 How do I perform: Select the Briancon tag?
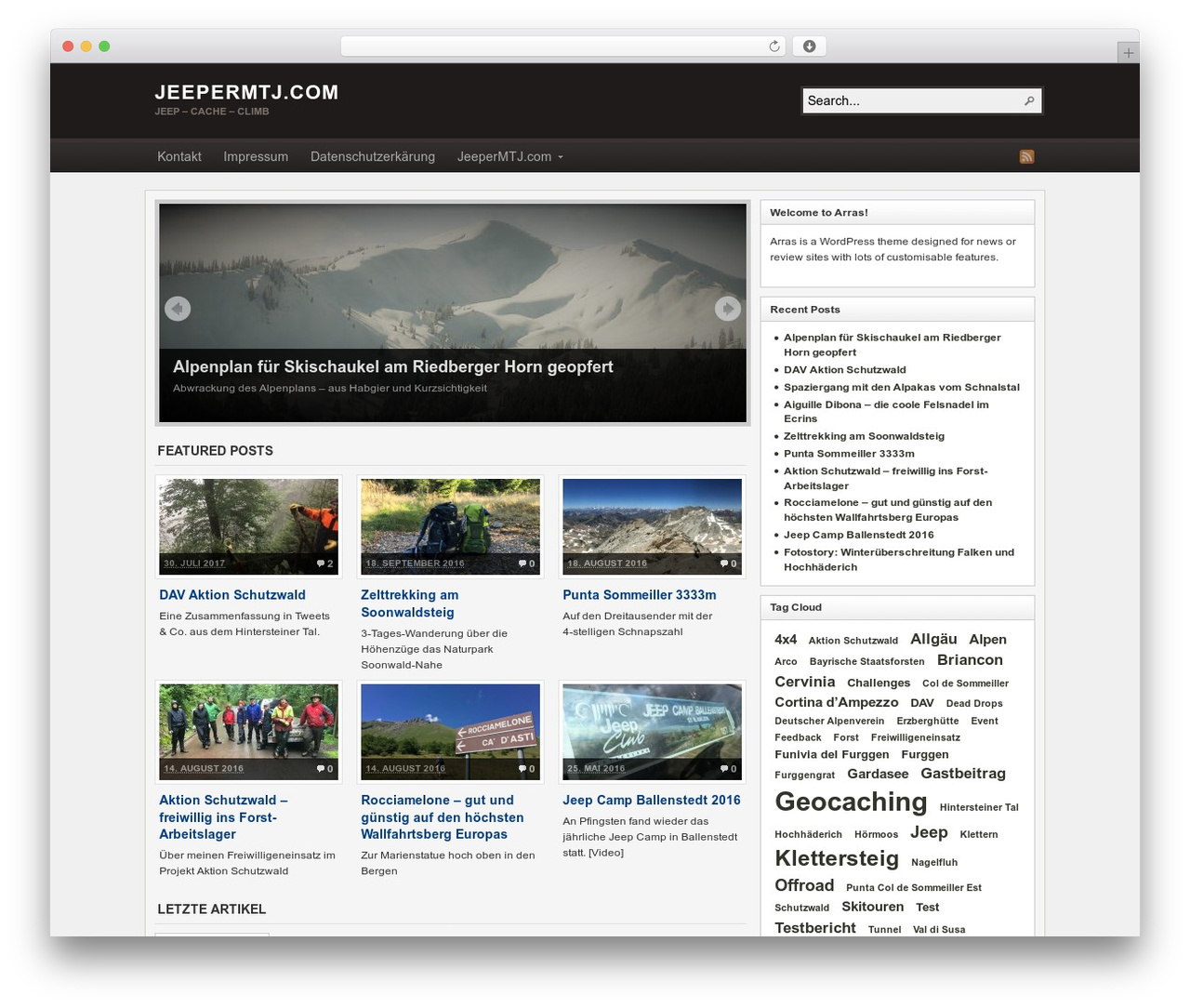pos(970,660)
